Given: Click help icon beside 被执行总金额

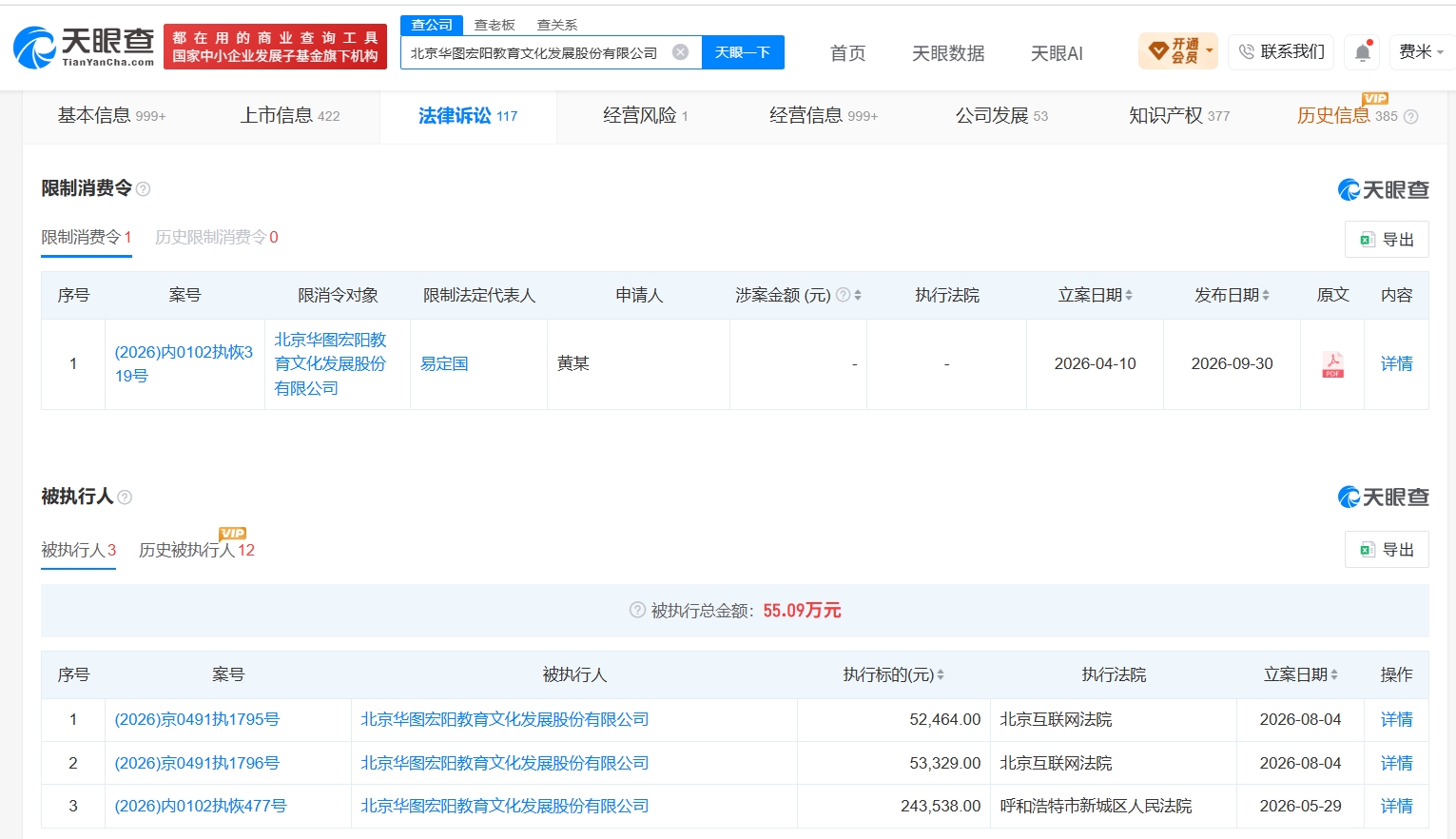Looking at the screenshot, I should (637, 610).
